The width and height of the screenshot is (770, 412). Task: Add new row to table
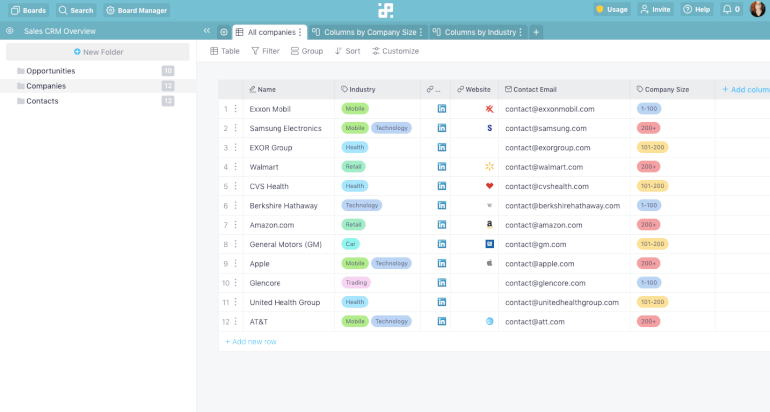click(251, 342)
